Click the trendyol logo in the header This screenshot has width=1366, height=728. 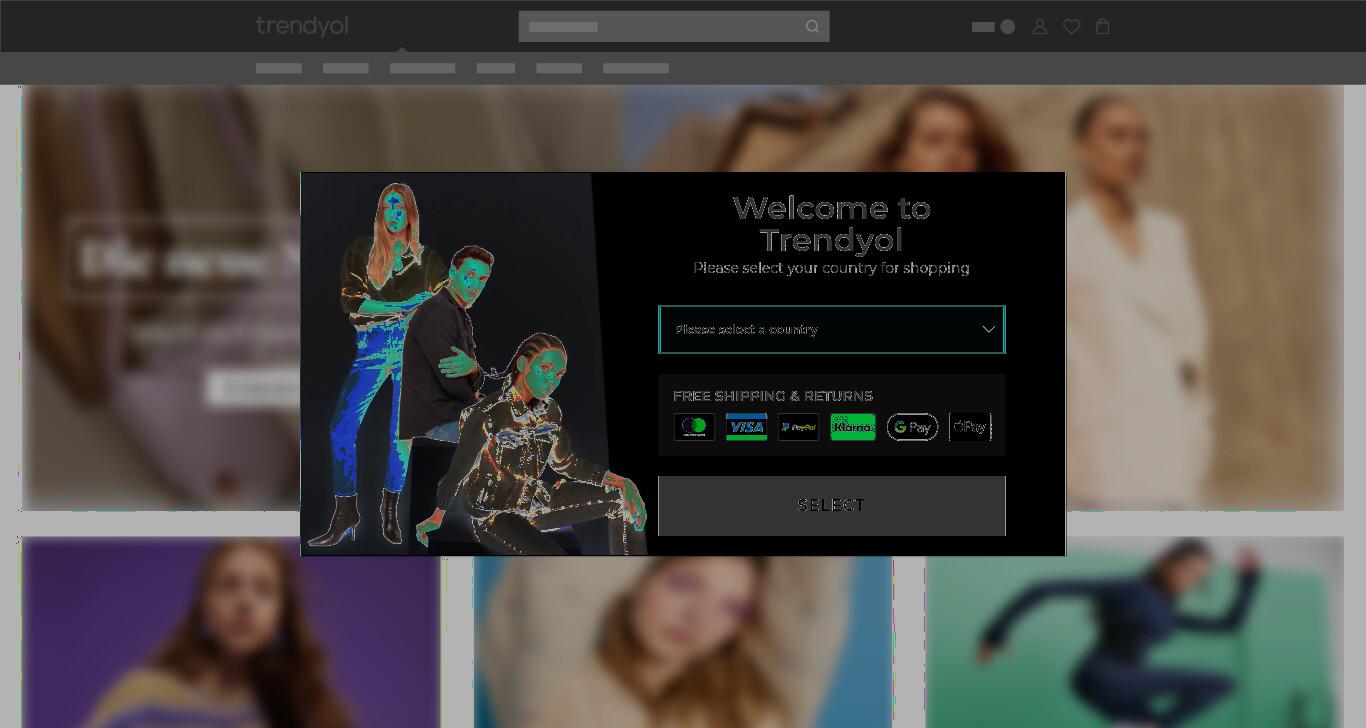coord(302,26)
